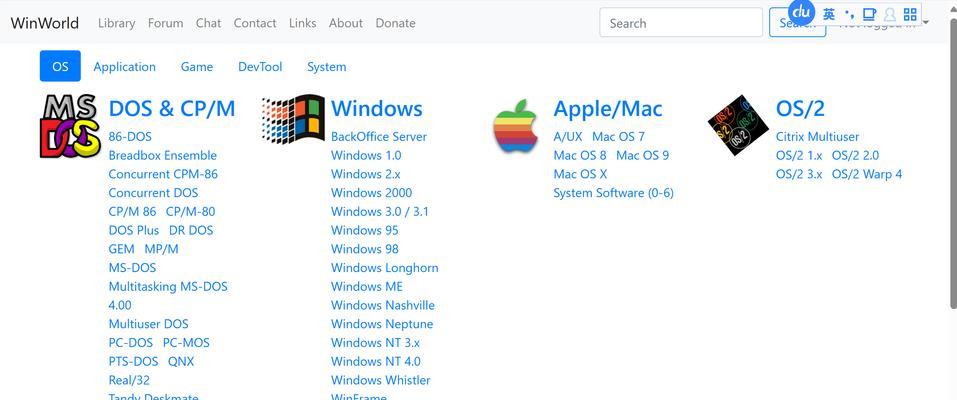957x400 pixels.
Task: Switch to the DevTool tab
Action: 260,67
